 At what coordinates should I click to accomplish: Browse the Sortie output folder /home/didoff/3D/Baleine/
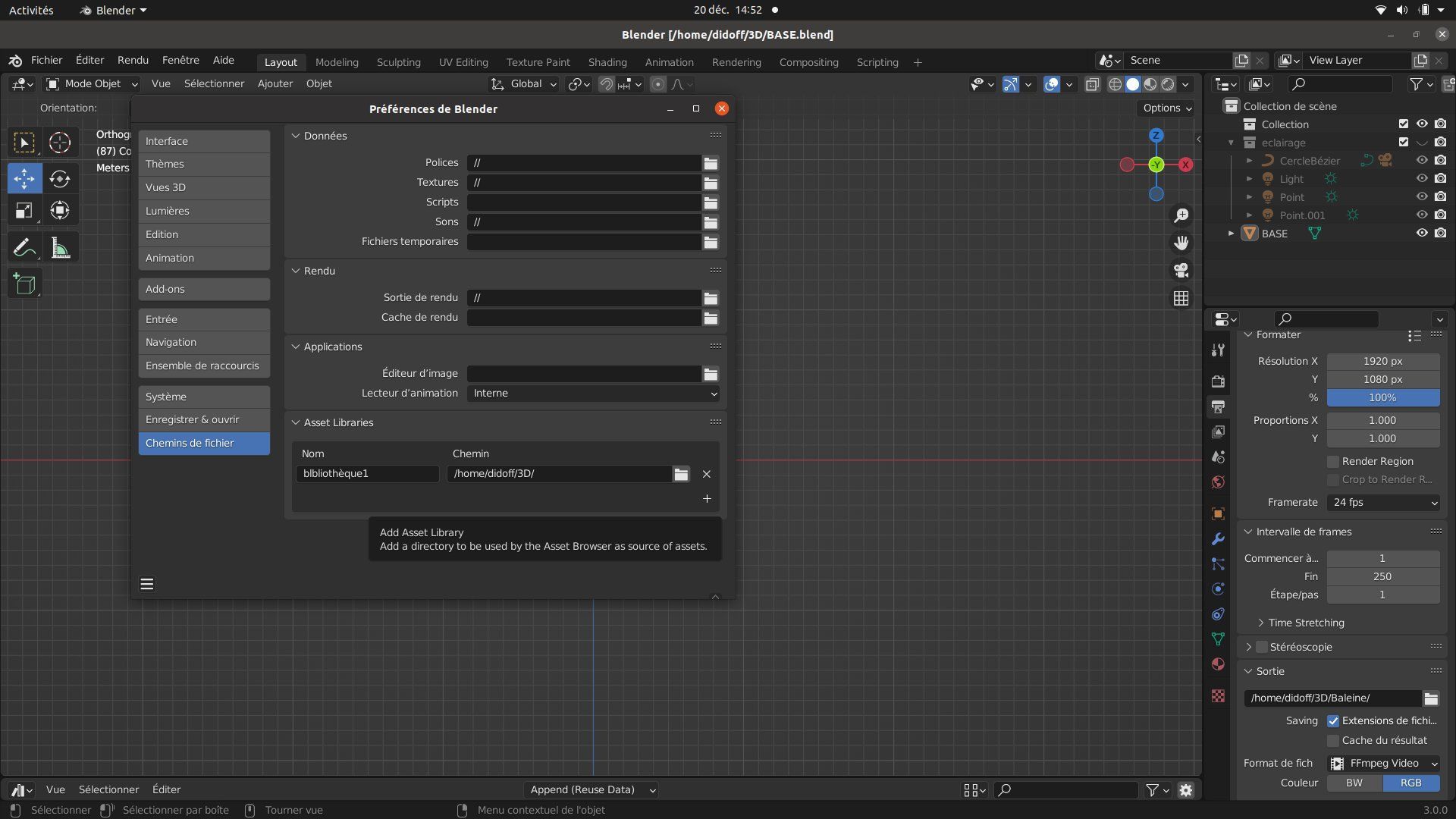click(1431, 698)
